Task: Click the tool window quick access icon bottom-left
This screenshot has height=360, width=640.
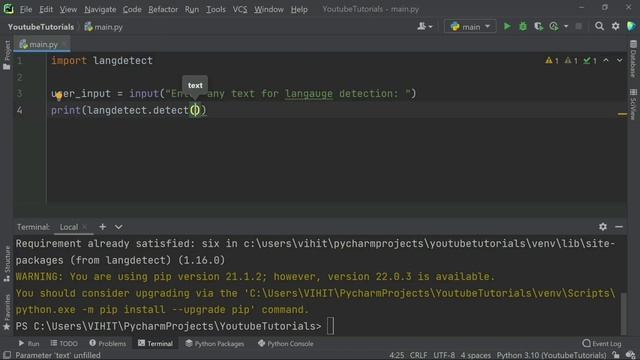Action: [x=7, y=355]
